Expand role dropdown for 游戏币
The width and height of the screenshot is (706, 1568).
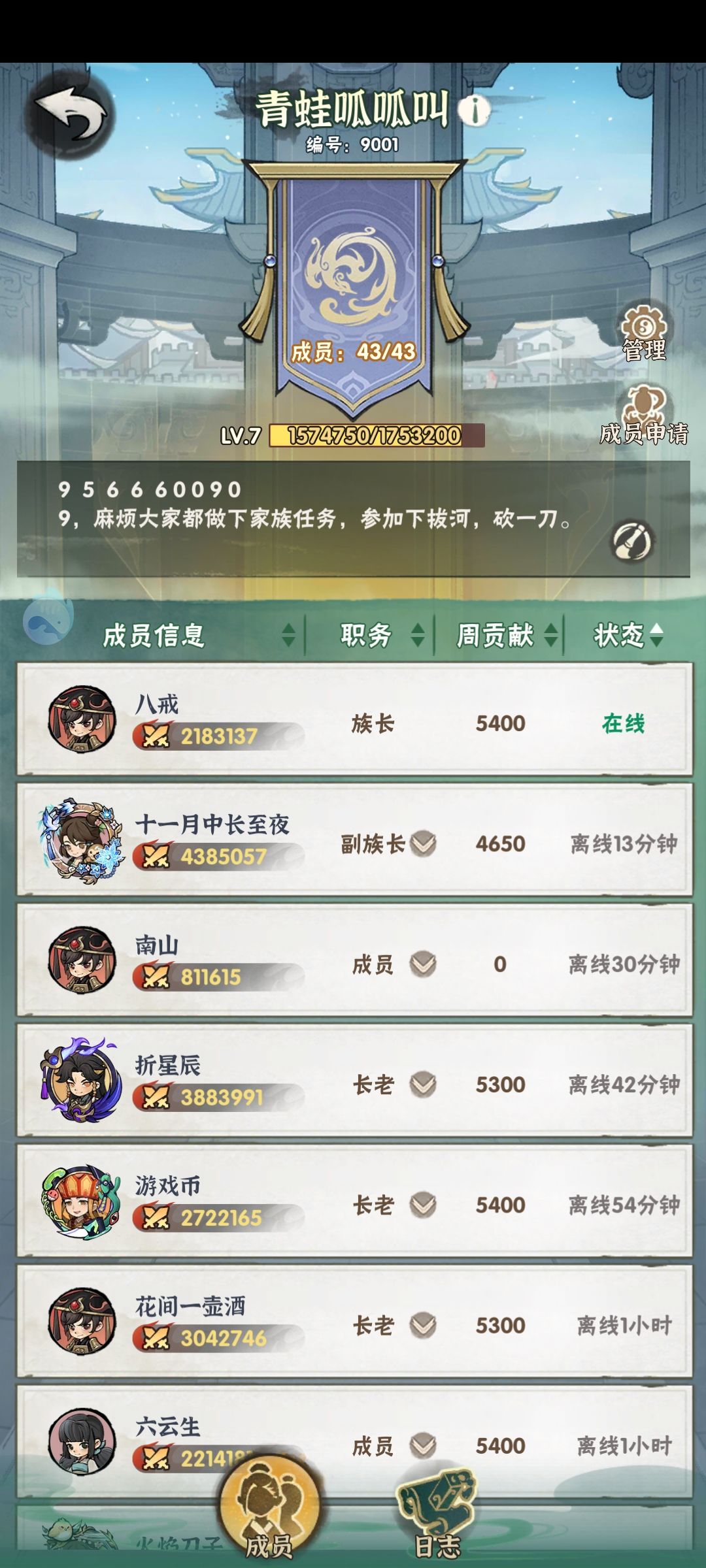423,1205
